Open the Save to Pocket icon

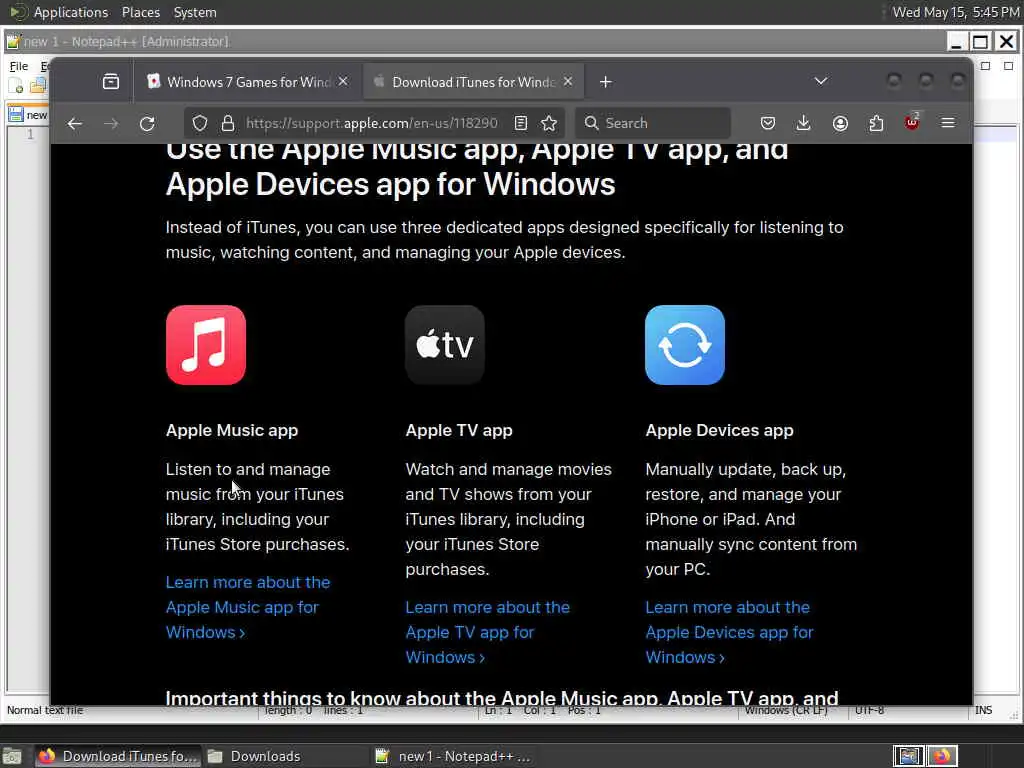tap(768, 123)
